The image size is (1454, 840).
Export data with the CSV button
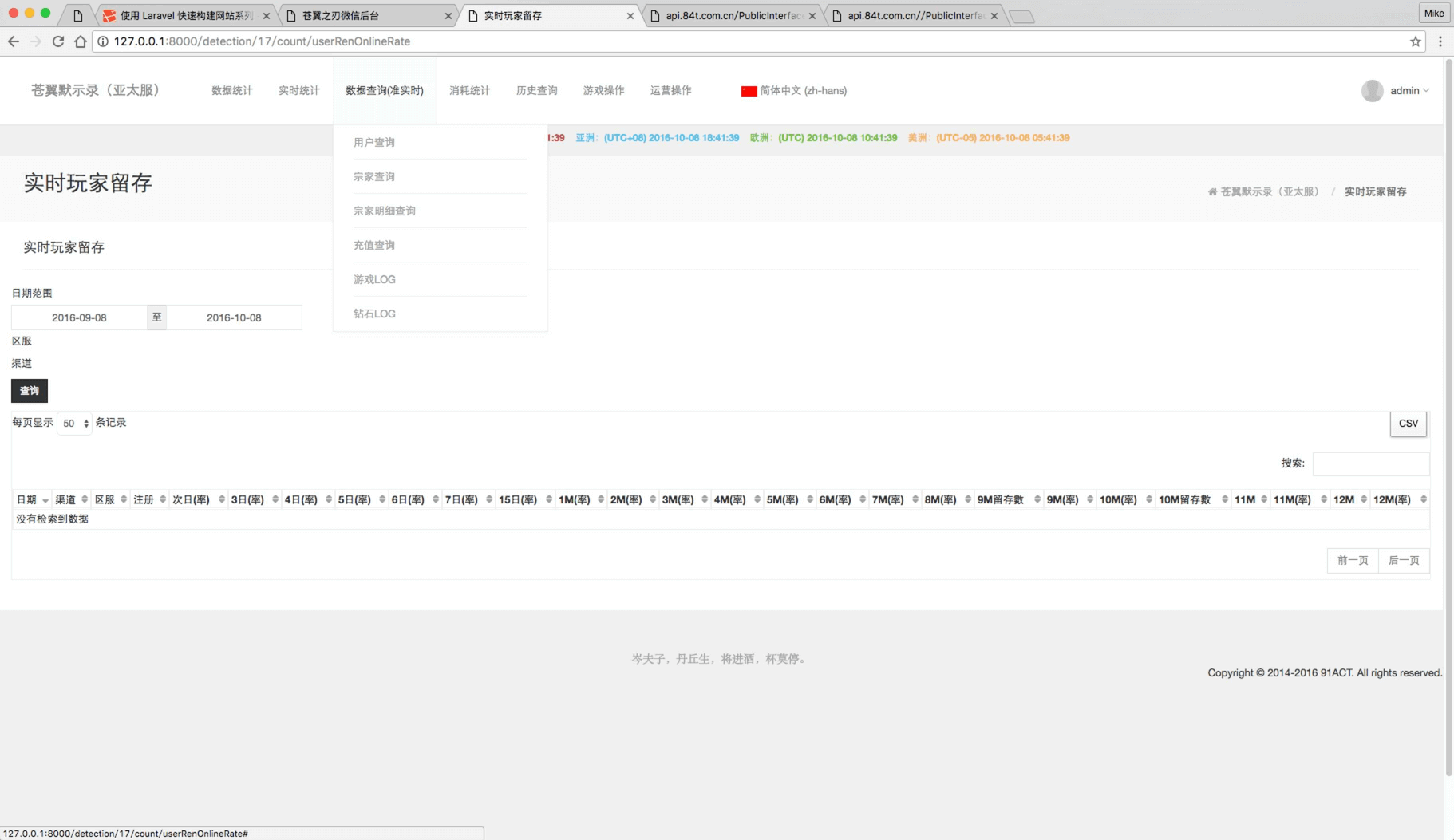(1408, 424)
